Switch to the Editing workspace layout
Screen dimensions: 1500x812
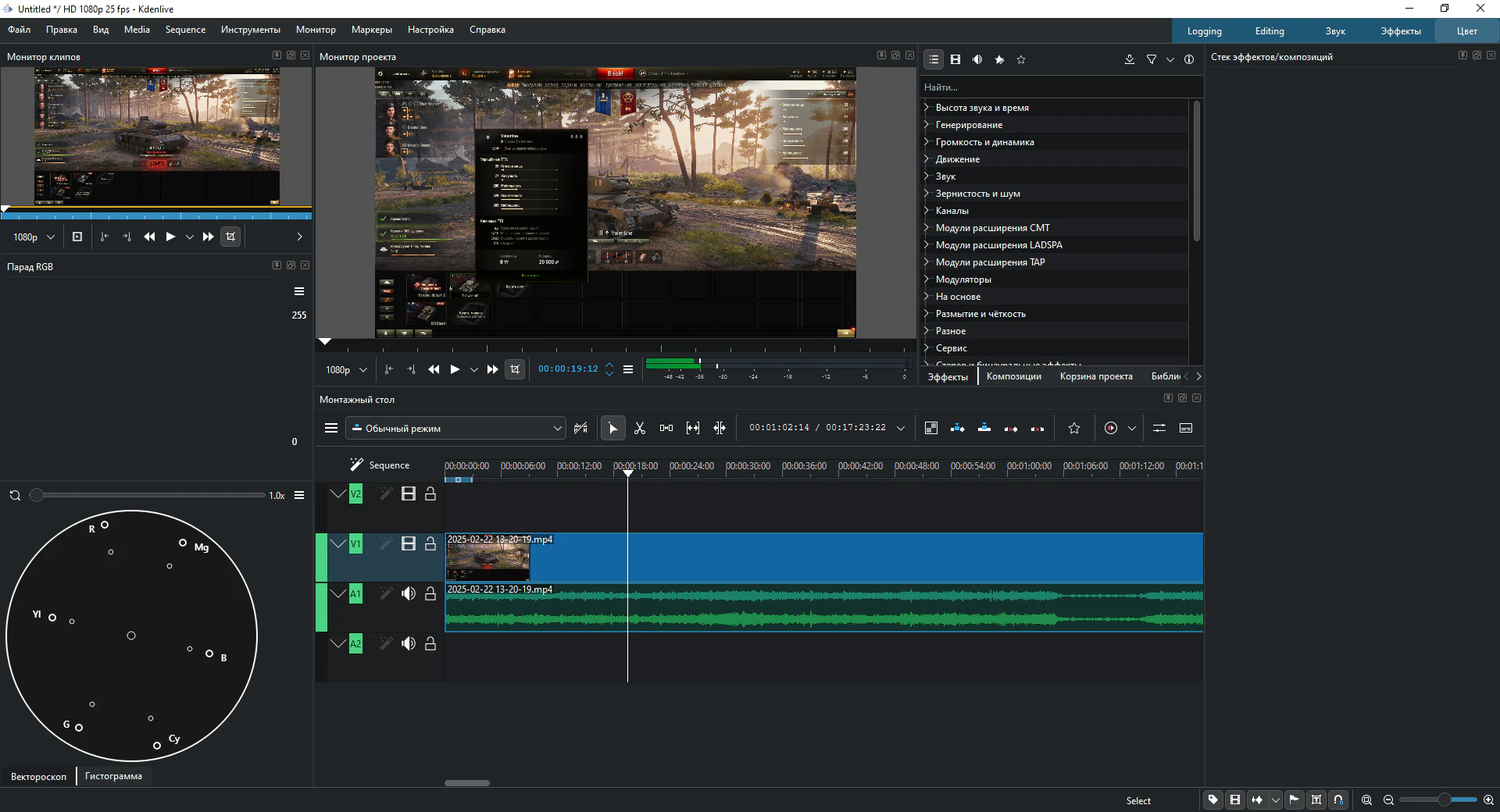(x=1269, y=31)
